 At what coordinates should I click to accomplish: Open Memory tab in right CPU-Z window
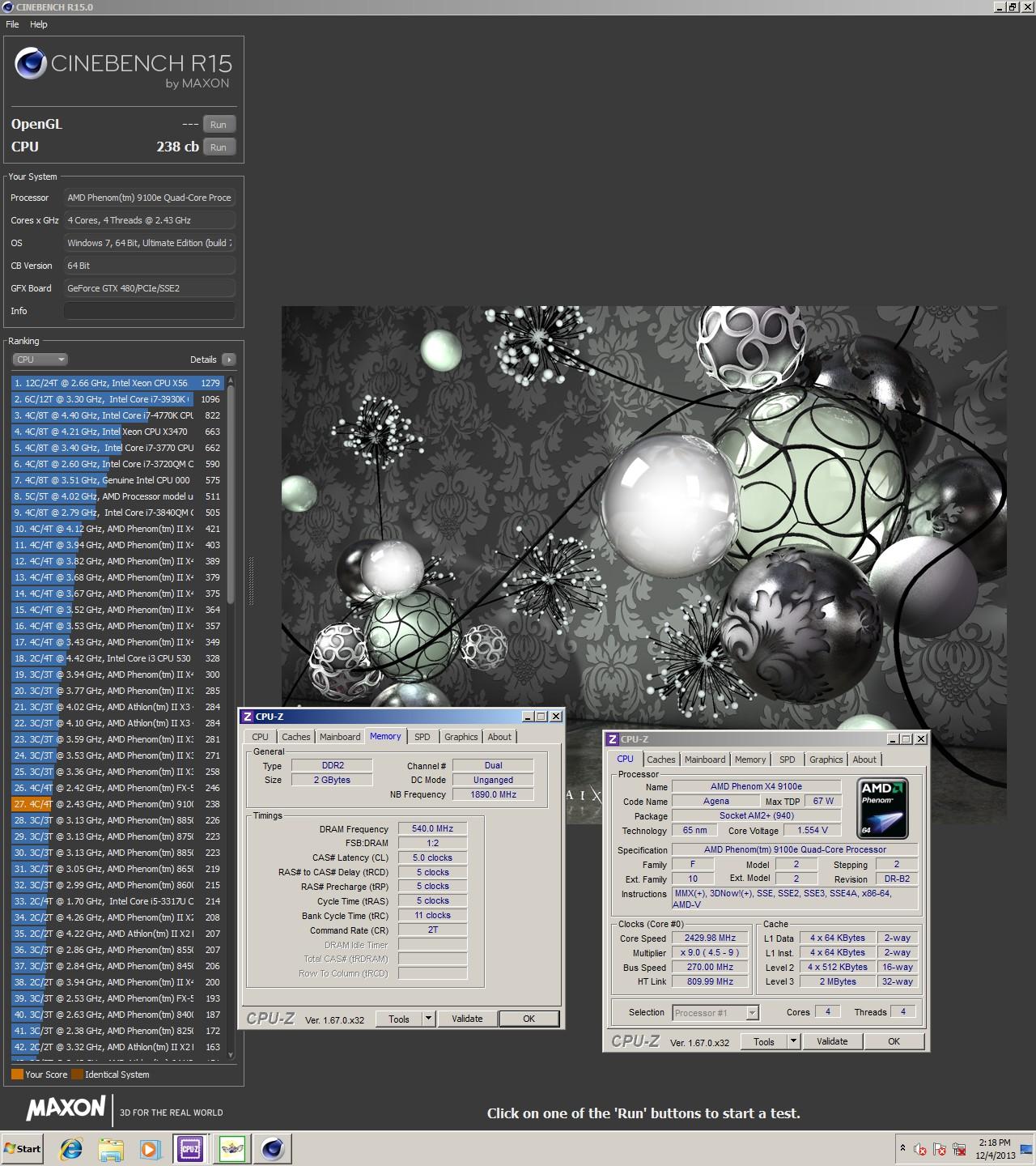tap(750, 760)
